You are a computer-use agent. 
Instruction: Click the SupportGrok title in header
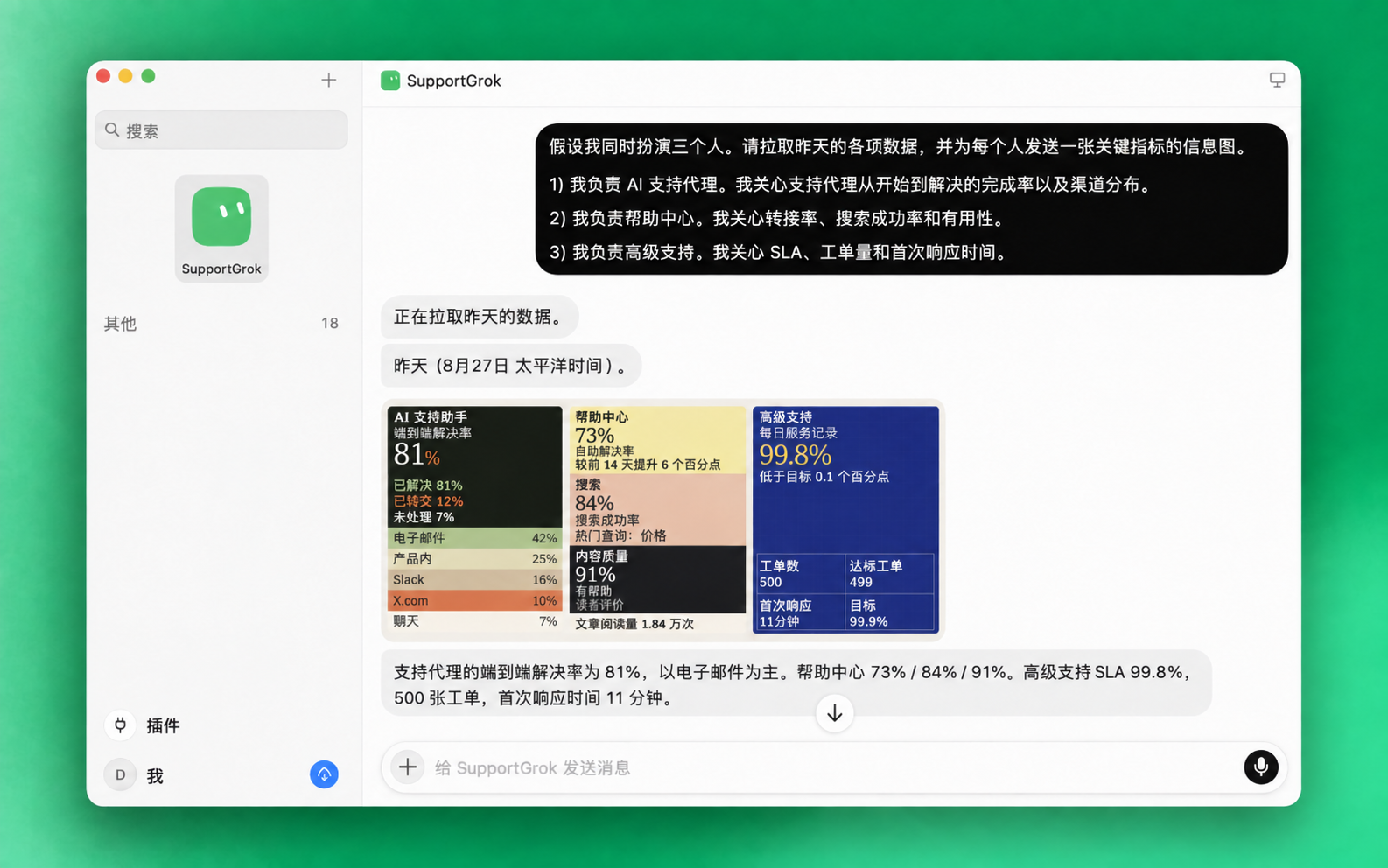pyautogui.click(x=453, y=80)
